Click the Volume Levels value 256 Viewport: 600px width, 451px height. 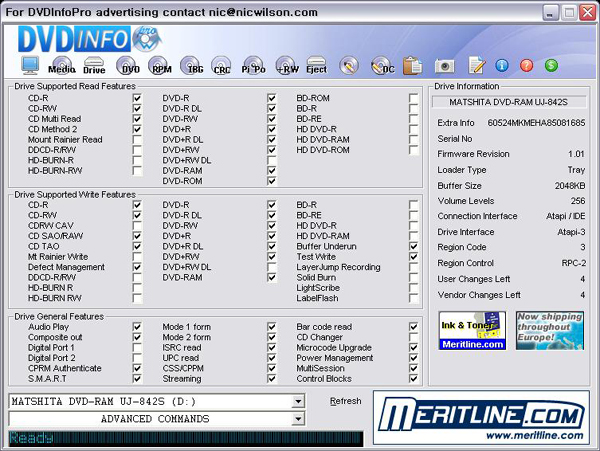click(x=578, y=201)
